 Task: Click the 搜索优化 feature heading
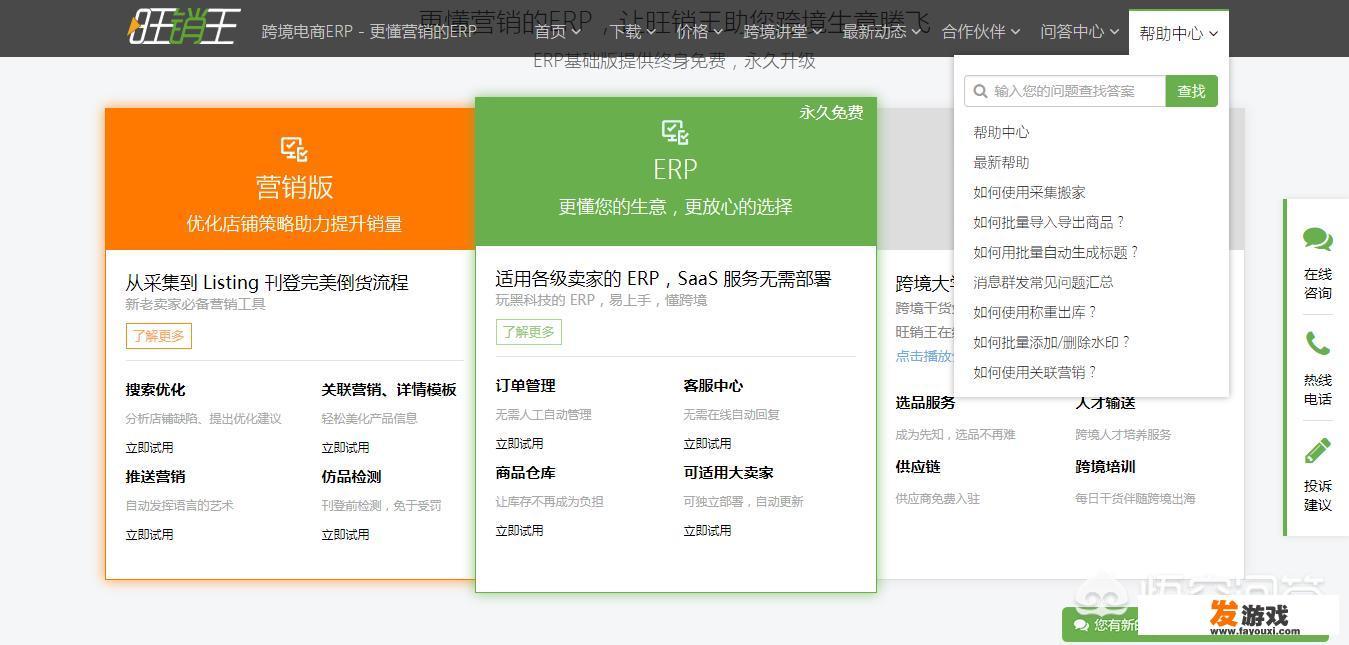(x=155, y=390)
